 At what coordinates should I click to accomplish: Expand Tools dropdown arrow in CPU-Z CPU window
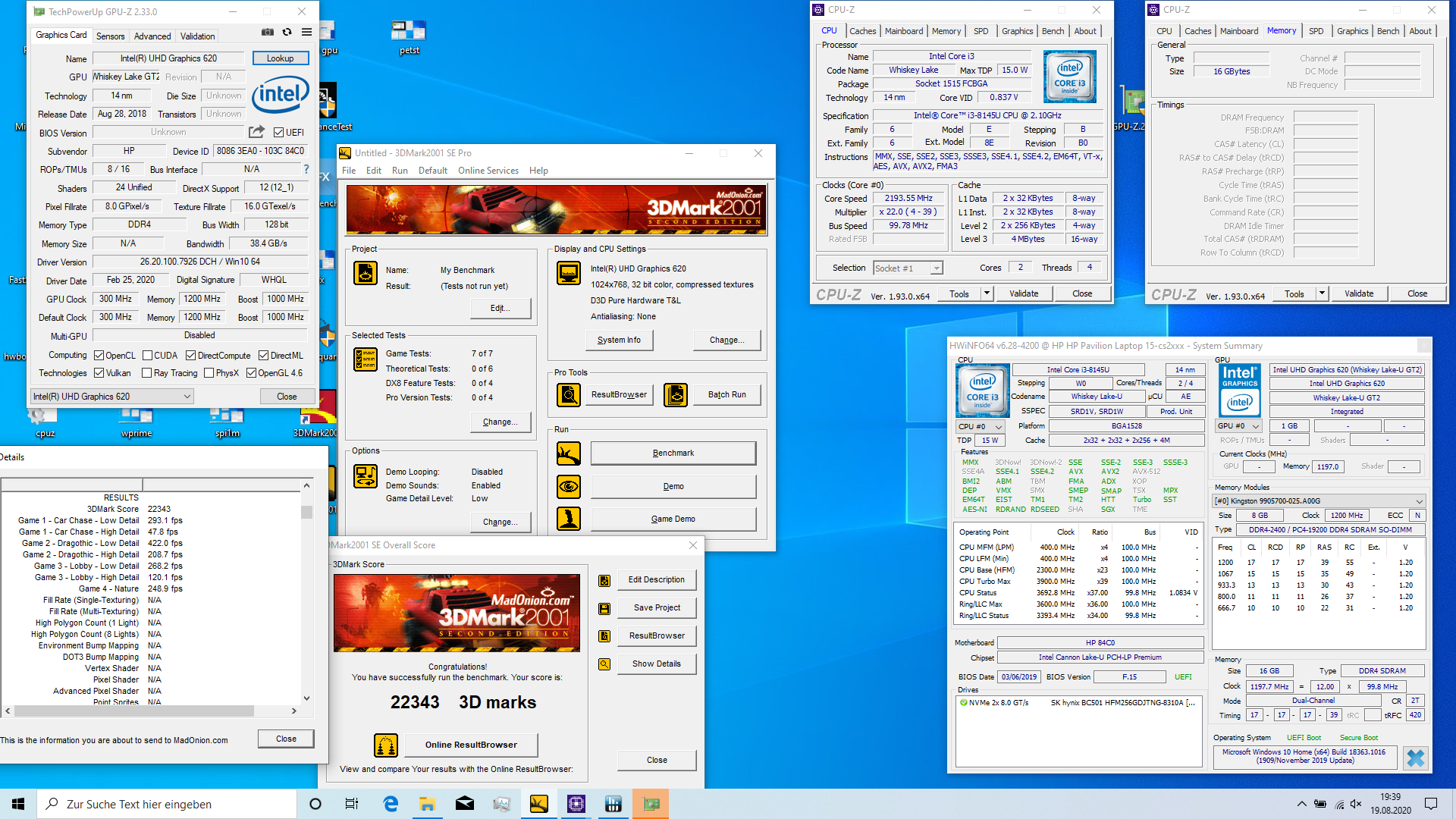point(987,293)
